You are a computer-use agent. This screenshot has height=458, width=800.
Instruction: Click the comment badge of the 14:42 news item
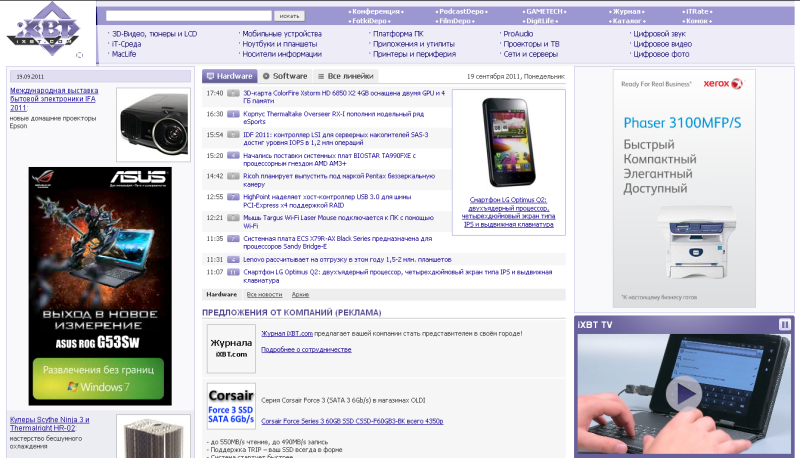233,176
